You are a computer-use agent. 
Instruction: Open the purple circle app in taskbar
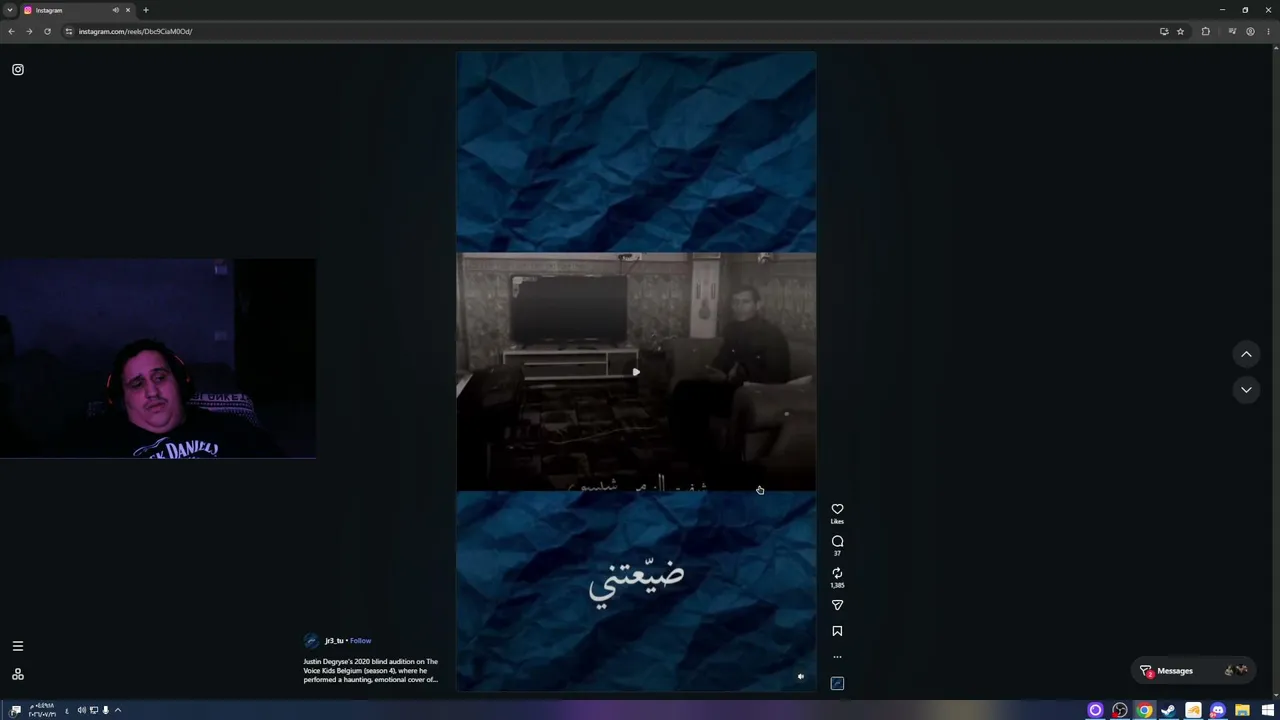click(x=1095, y=711)
